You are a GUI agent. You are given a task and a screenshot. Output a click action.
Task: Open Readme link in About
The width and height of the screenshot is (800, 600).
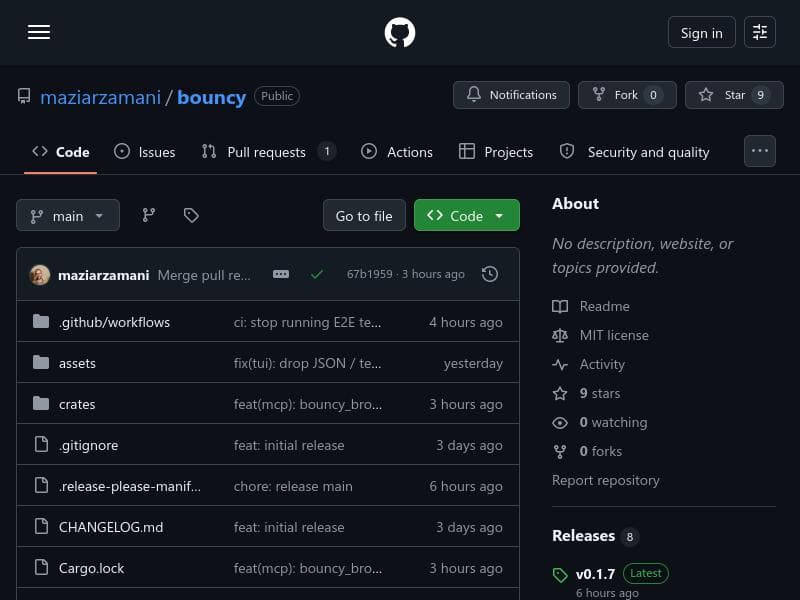coord(604,306)
